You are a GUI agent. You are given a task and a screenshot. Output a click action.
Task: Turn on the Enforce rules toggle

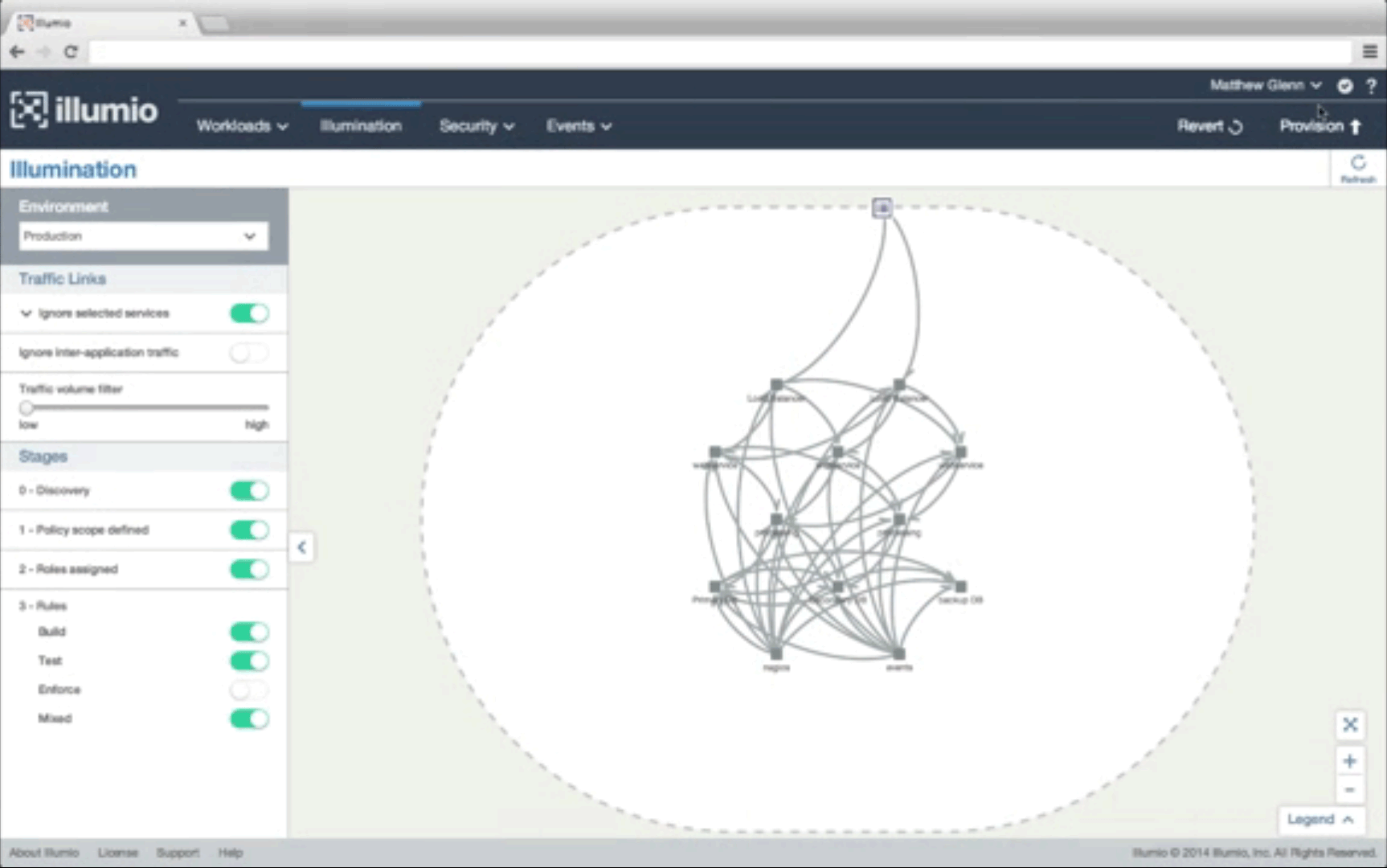(x=249, y=690)
